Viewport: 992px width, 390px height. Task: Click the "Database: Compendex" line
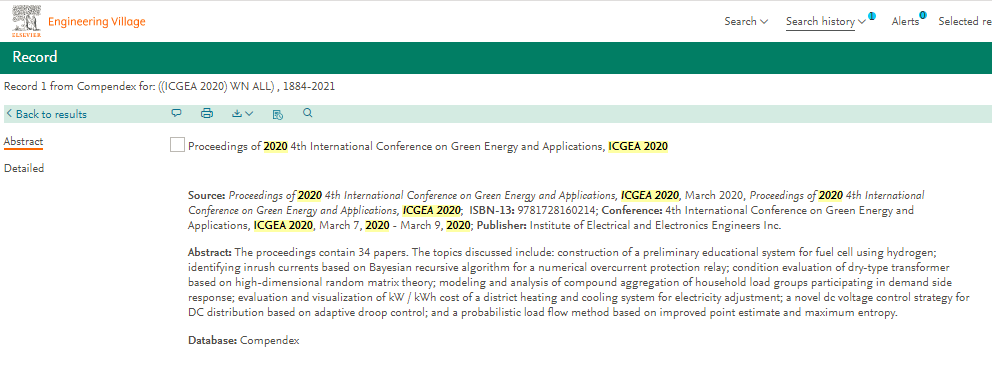click(x=244, y=341)
